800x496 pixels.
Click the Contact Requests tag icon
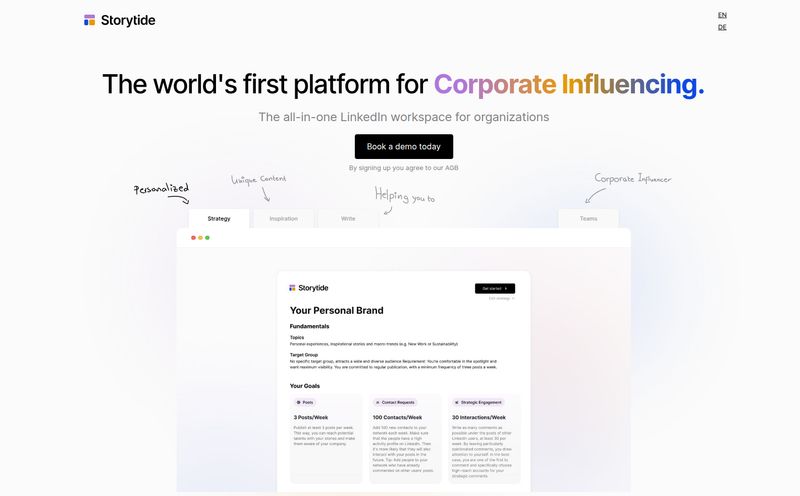coord(378,402)
